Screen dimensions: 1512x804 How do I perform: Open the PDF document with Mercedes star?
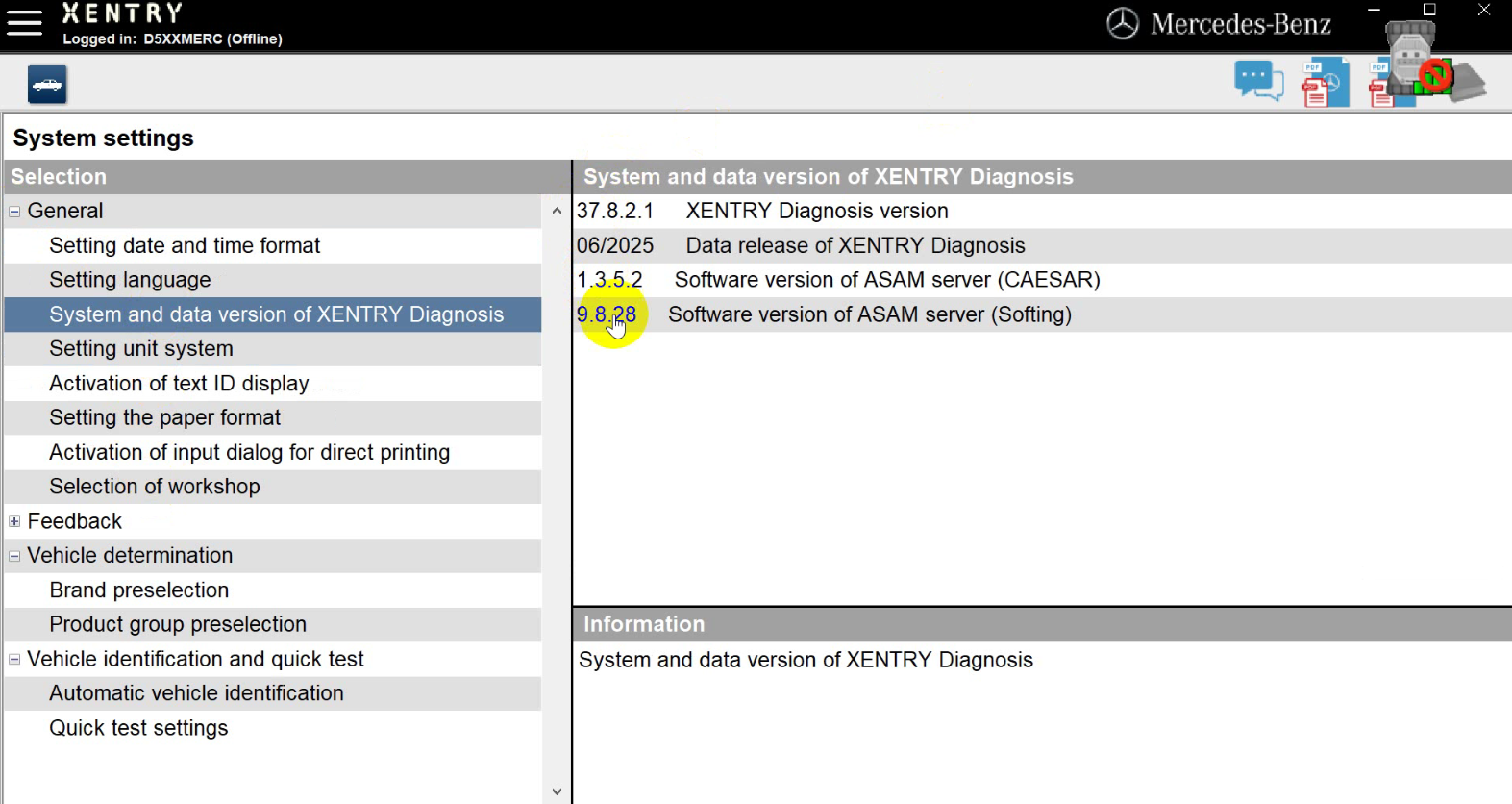pyautogui.click(x=1326, y=83)
